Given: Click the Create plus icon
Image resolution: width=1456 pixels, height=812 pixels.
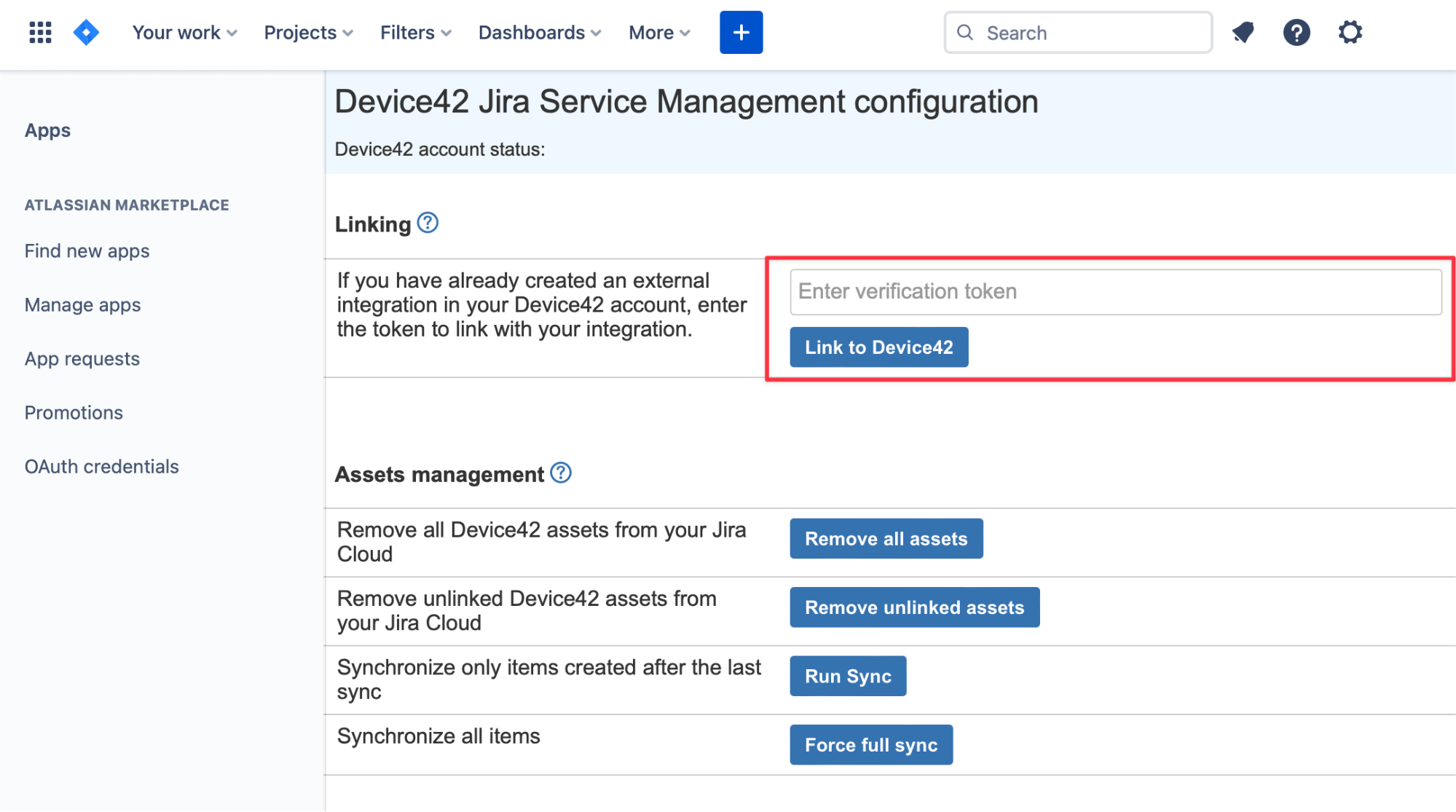Looking at the screenshot, I should point(741,32).
